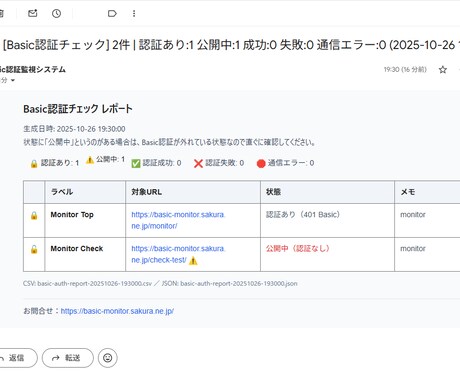The height and width of the screenshot is (380, 460).
Task: Click red X icon by 認証失敗
Action: [198, 163]
